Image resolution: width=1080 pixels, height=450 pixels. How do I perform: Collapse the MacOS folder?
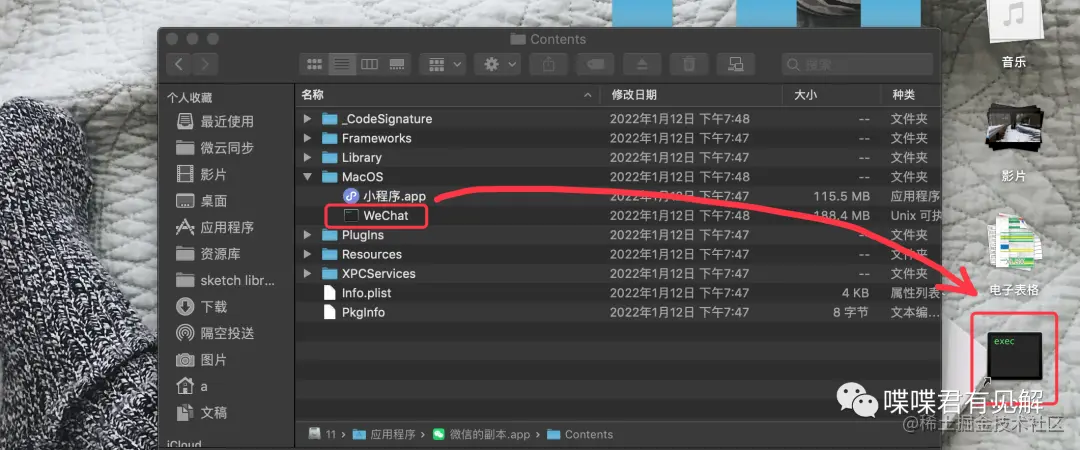[307, 177]
